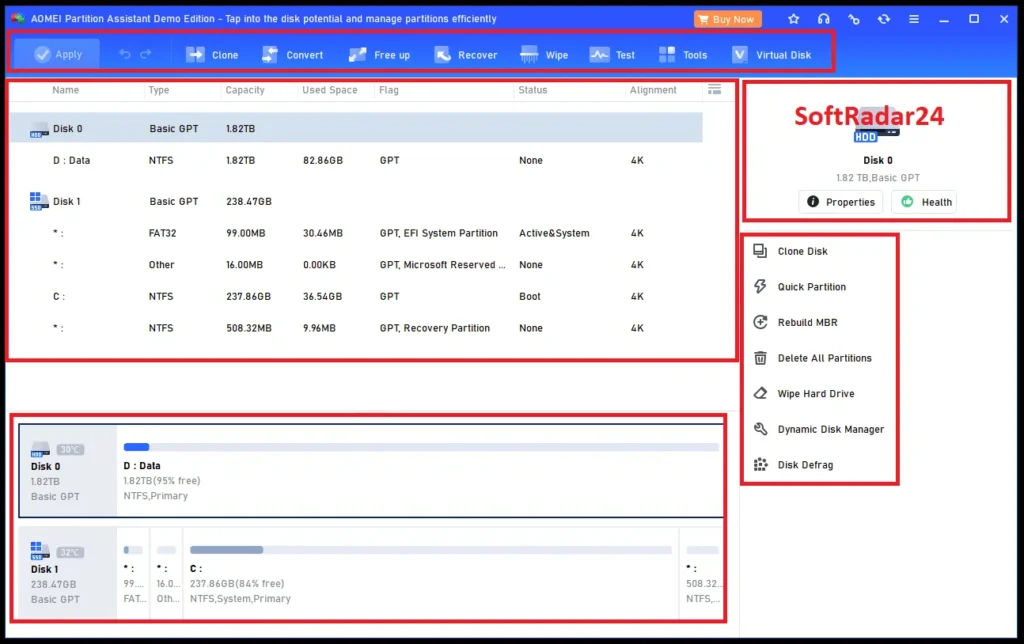1024x644 pixels.
Task: Select the FAT32 EFI System Partition row
Action: (x=356, y=233)
